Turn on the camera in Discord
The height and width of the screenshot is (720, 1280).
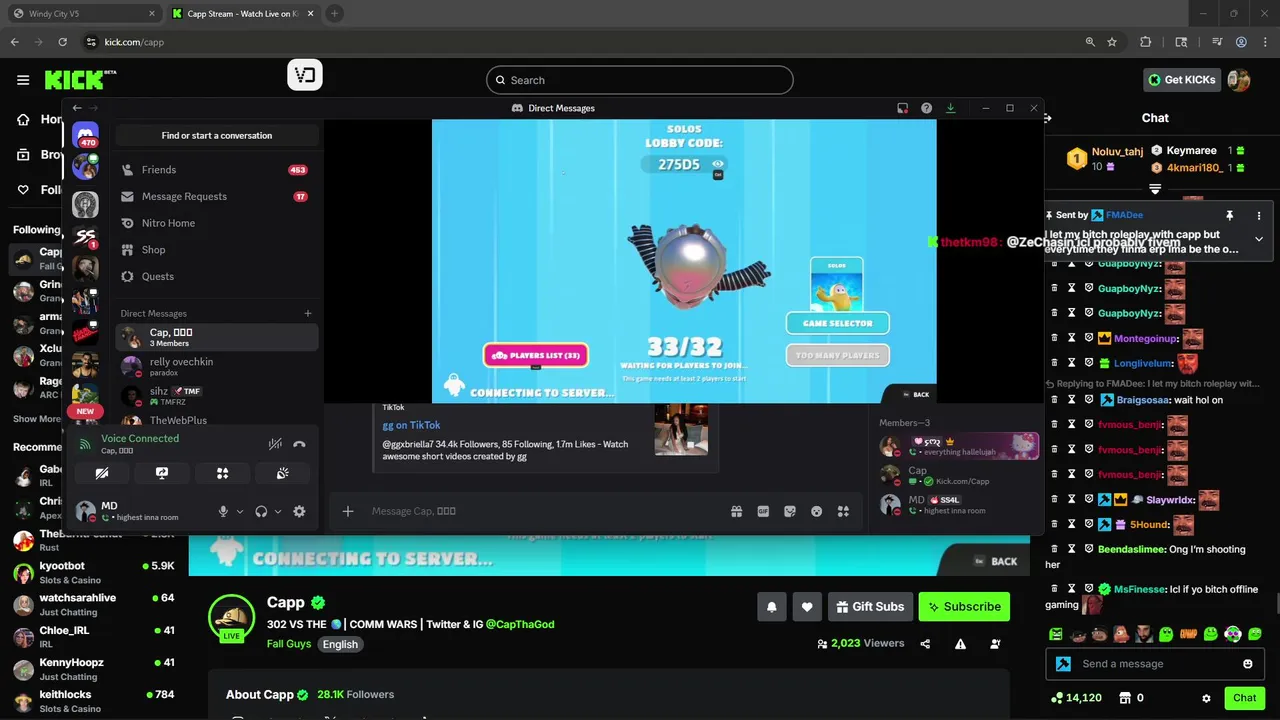(102, 473)
